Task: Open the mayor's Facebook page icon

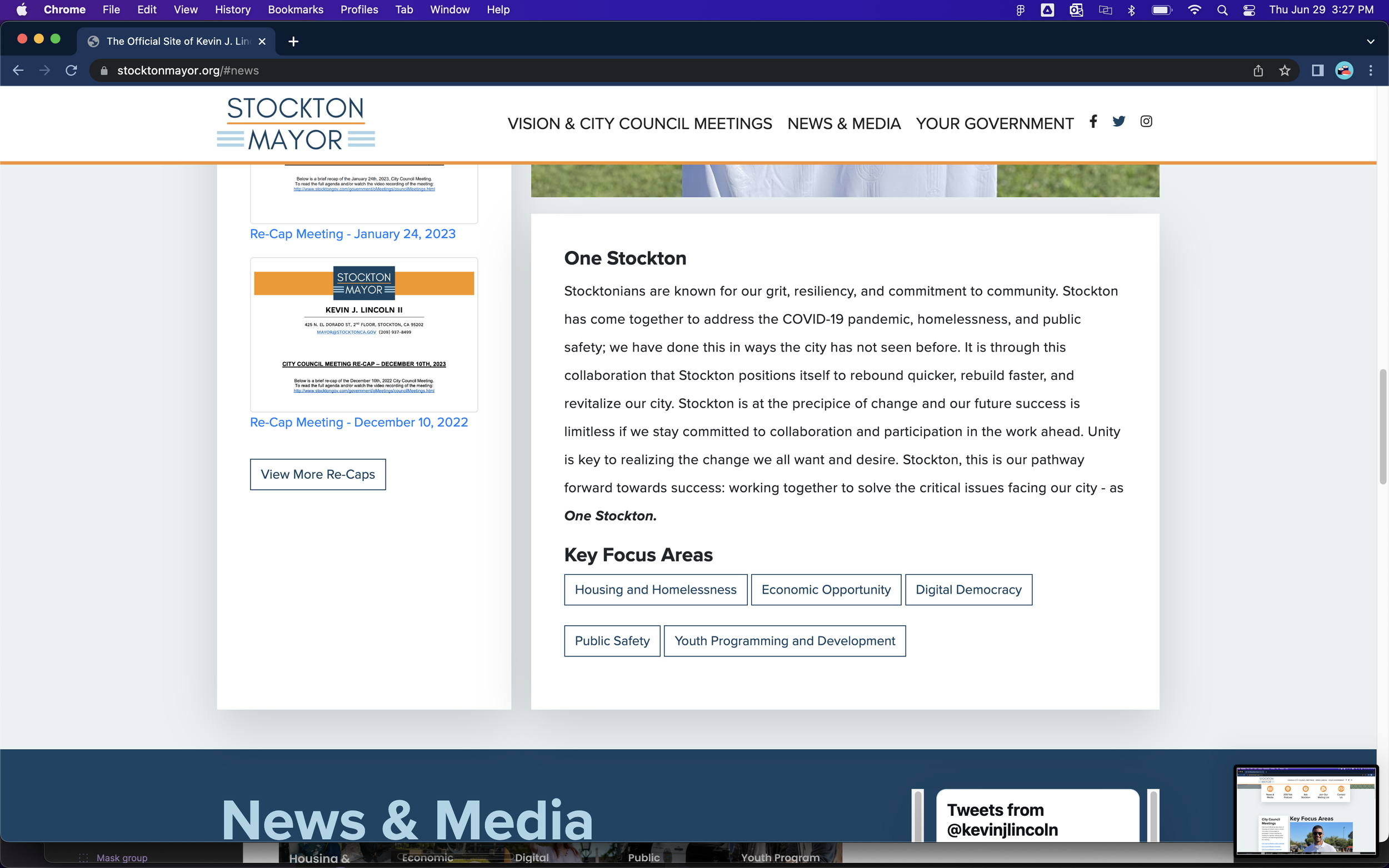Action: [1093, 121]
